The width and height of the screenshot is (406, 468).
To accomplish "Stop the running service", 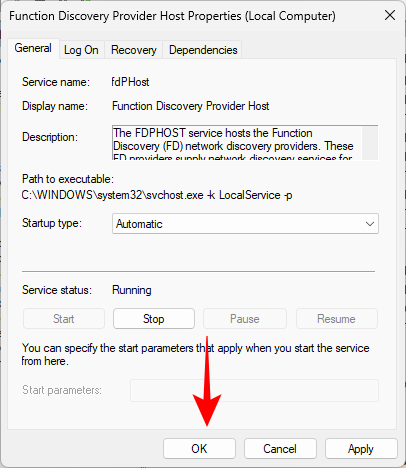I will pyautogui.click(x=154, y=319).
